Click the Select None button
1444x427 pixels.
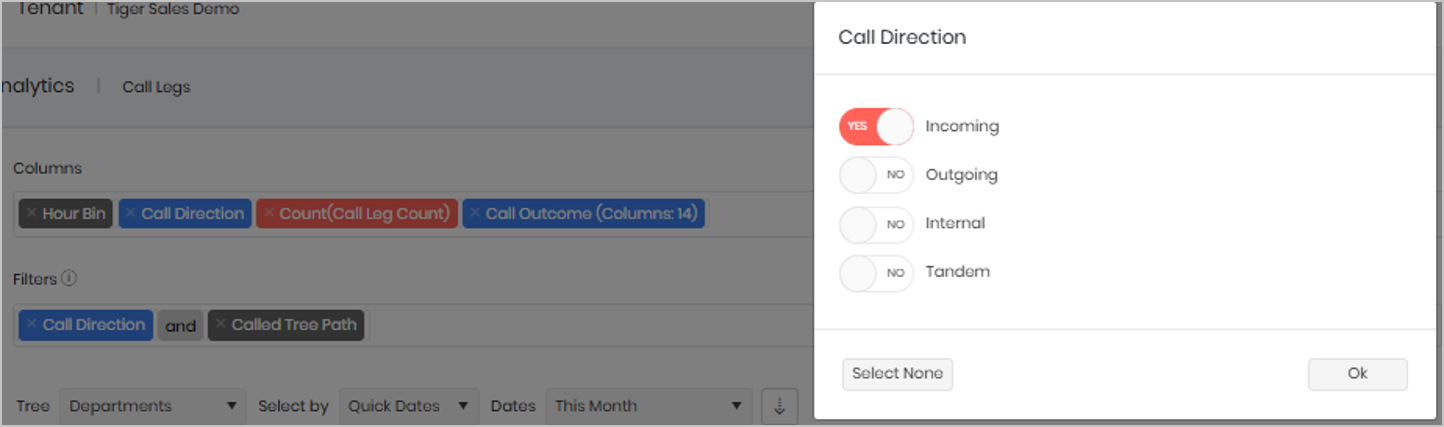(897, 374)
